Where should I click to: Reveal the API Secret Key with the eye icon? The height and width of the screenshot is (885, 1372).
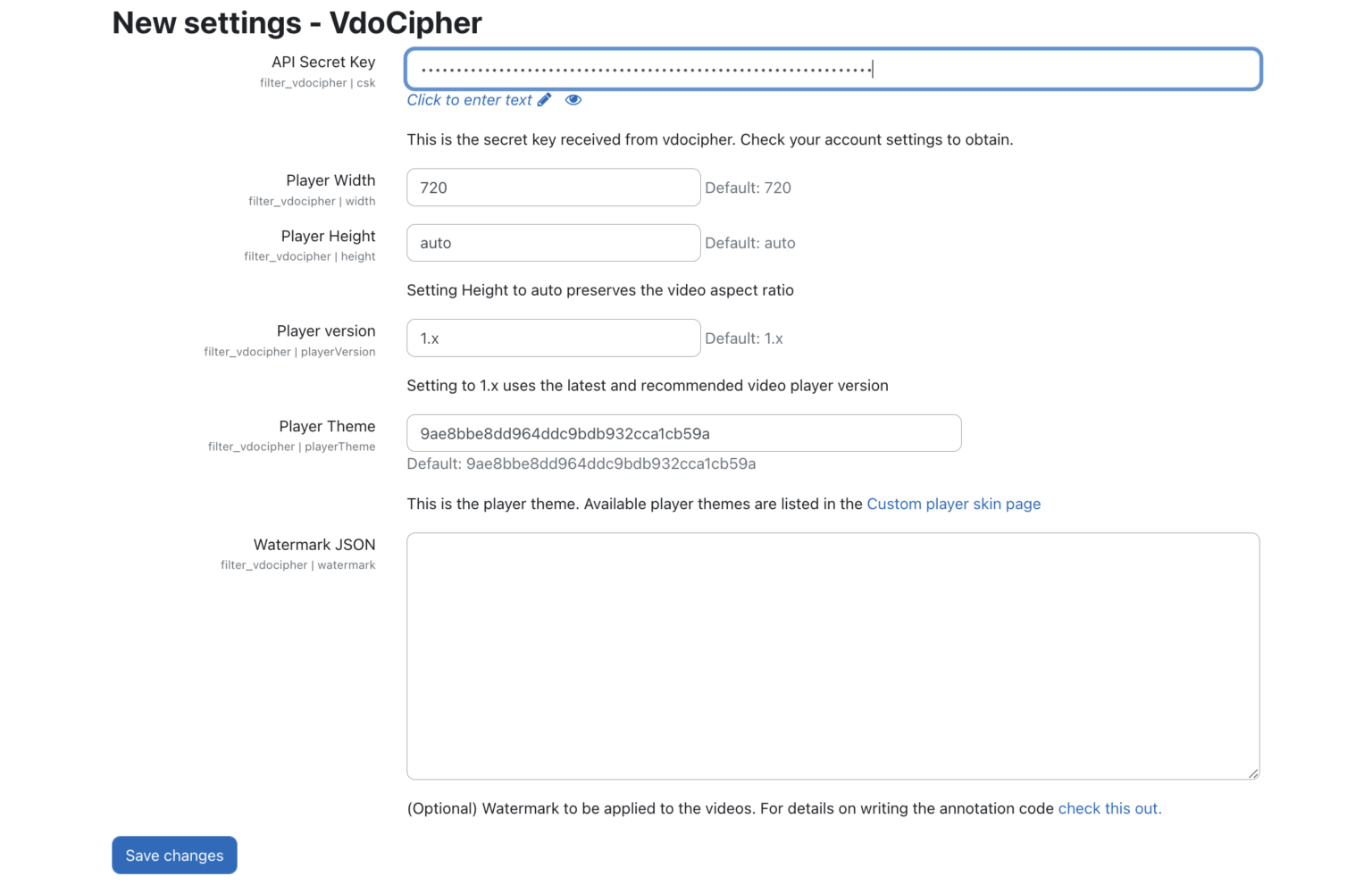tap(573, 100)
